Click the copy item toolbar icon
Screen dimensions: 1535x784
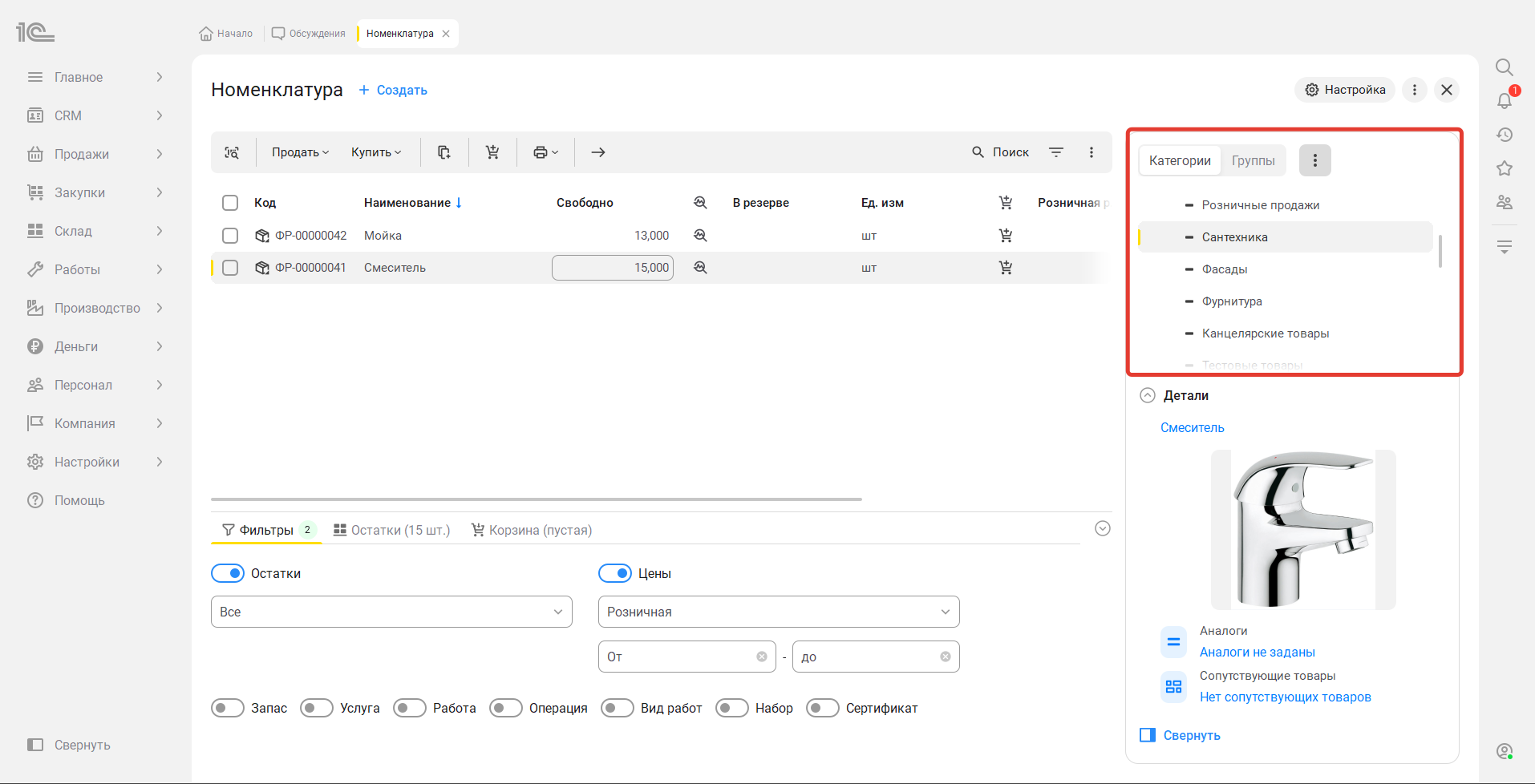coord(443,152)
